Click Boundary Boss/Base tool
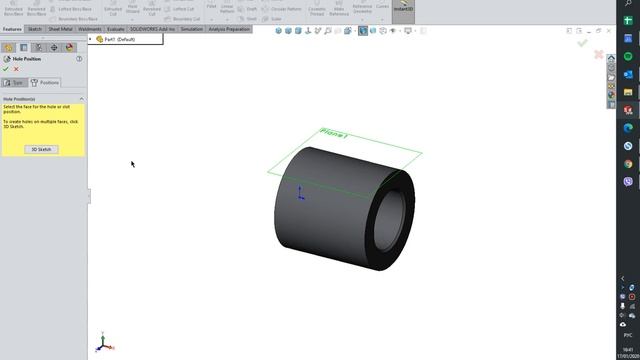This screenshot has width=640, height=360. pyautogui.click(x=74, y=19)
